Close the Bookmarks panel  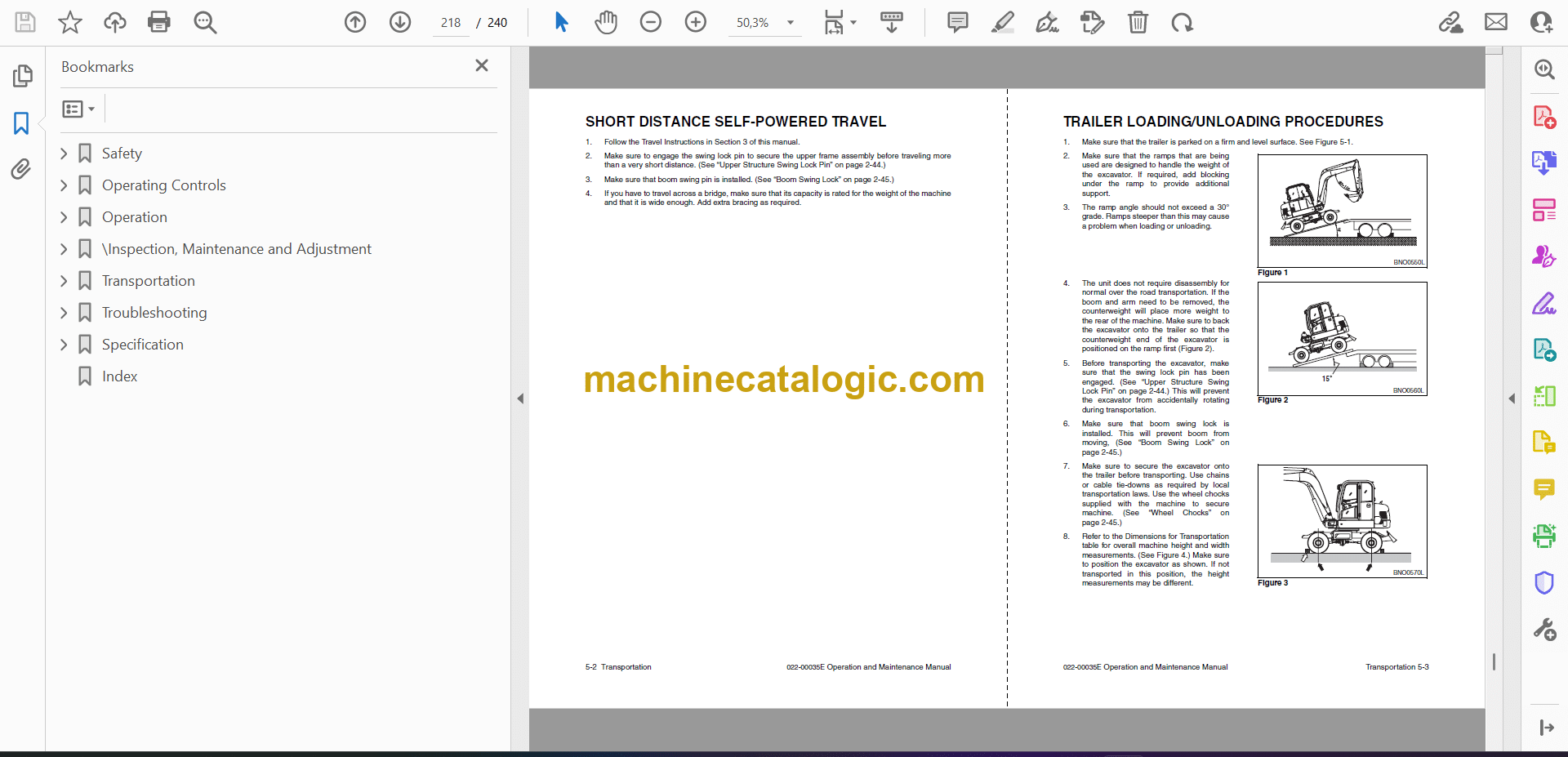(482, 65)
